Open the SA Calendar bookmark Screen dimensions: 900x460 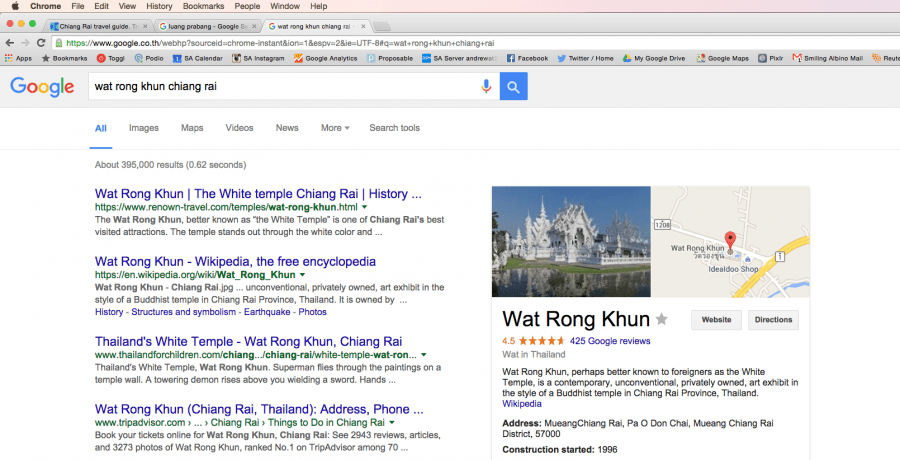197,58
